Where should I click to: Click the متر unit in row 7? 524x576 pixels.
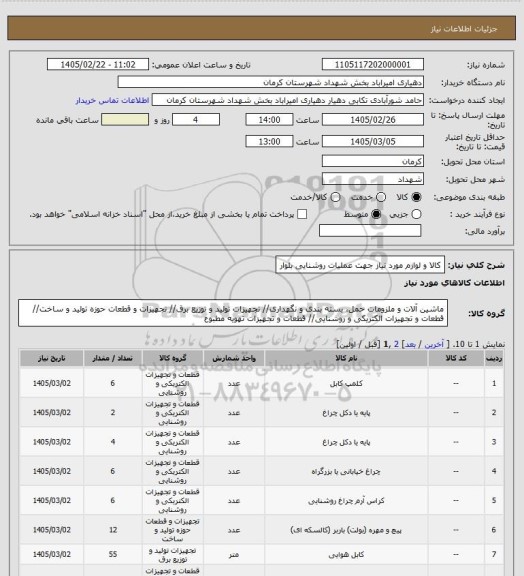pyautogui.click(x=234, y=554)
